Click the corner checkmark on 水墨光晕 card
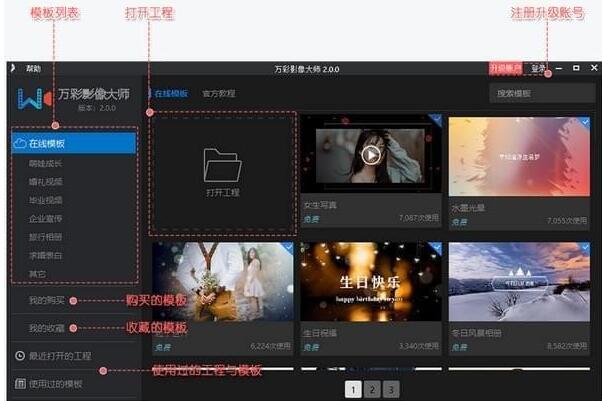The image size is (602, 401). coord(584,123)
